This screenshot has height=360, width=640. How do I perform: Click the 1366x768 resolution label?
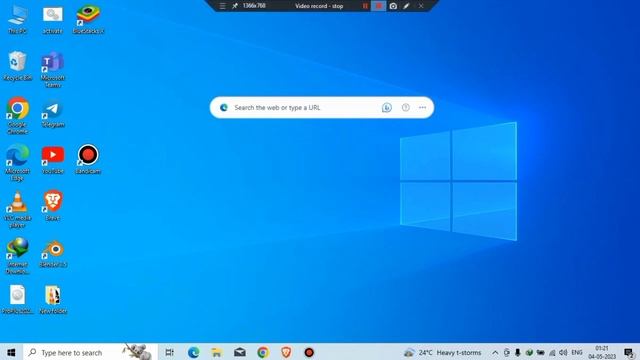click(254, 6)
